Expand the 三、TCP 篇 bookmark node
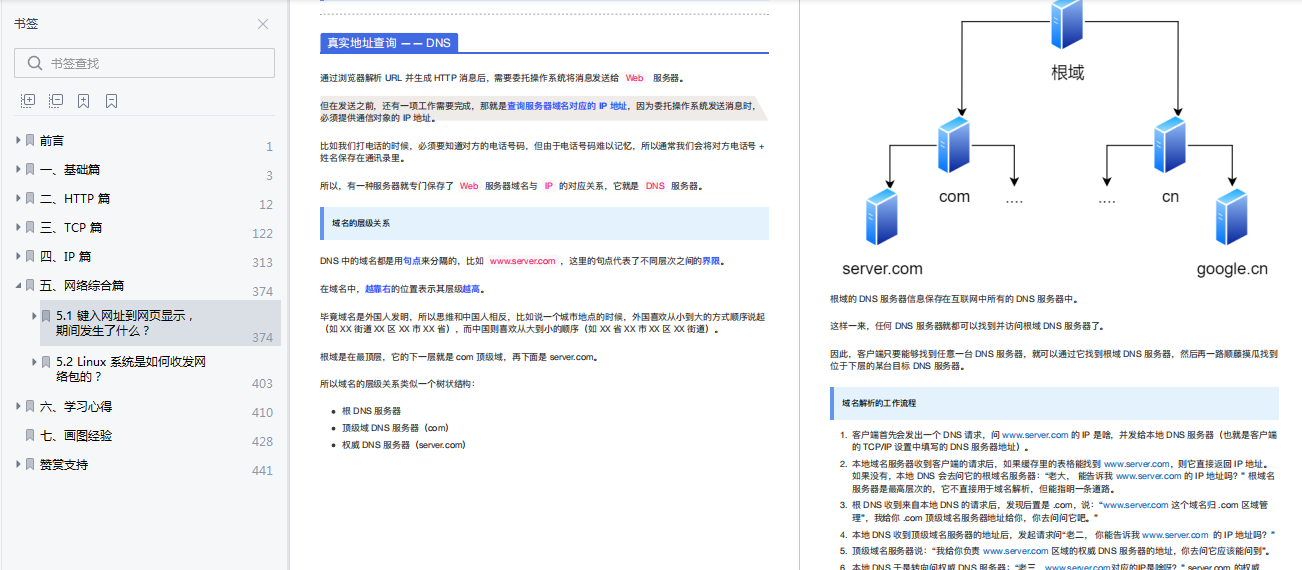 [x=18, y=228]
